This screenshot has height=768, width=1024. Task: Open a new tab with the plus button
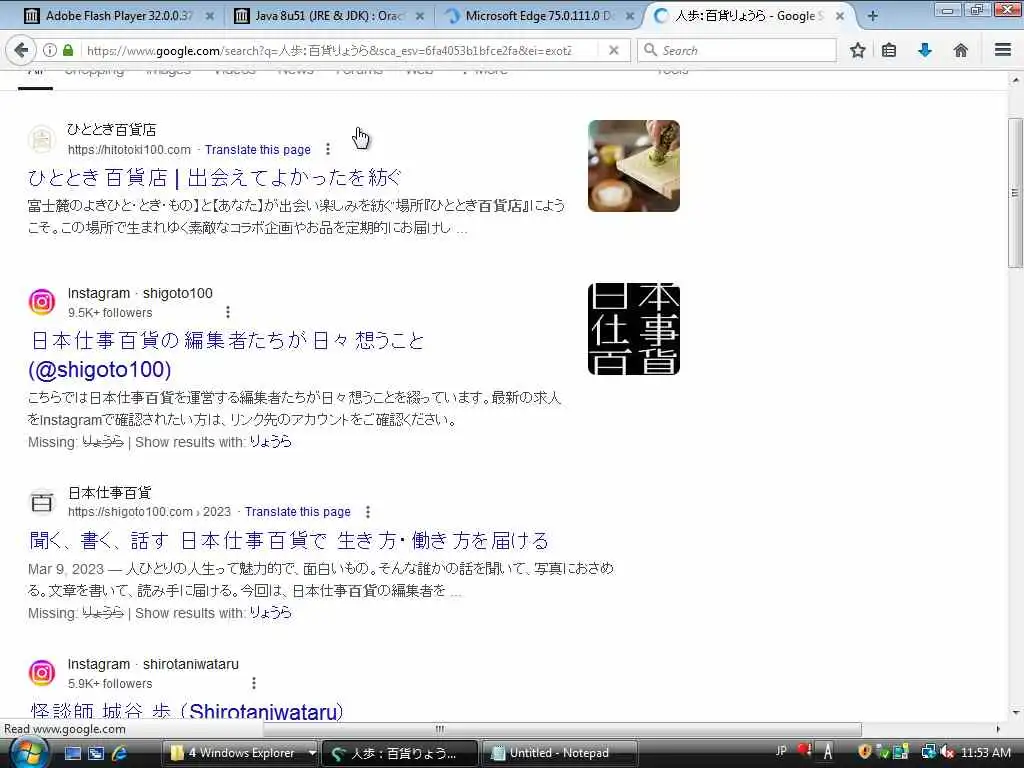(872, 16)
